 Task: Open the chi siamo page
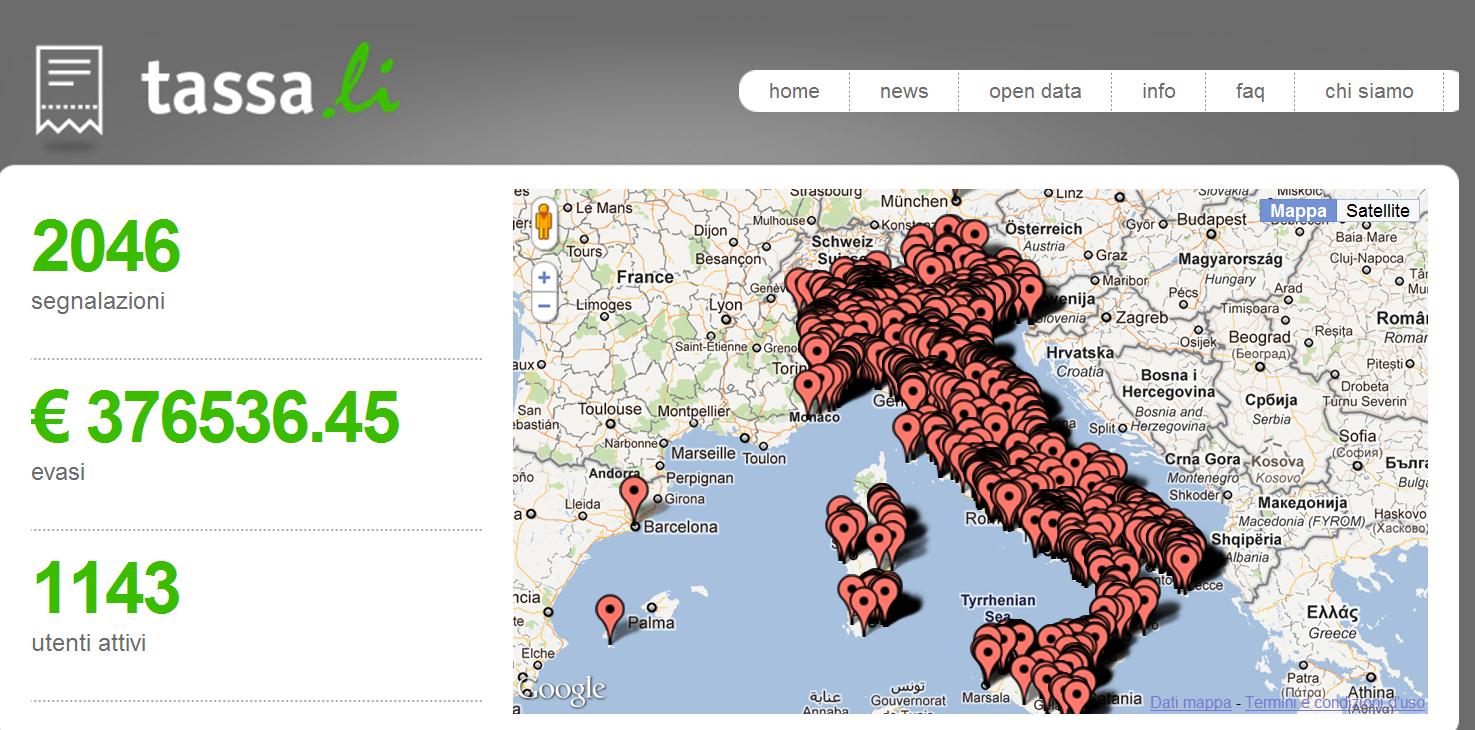point(1369,91)
